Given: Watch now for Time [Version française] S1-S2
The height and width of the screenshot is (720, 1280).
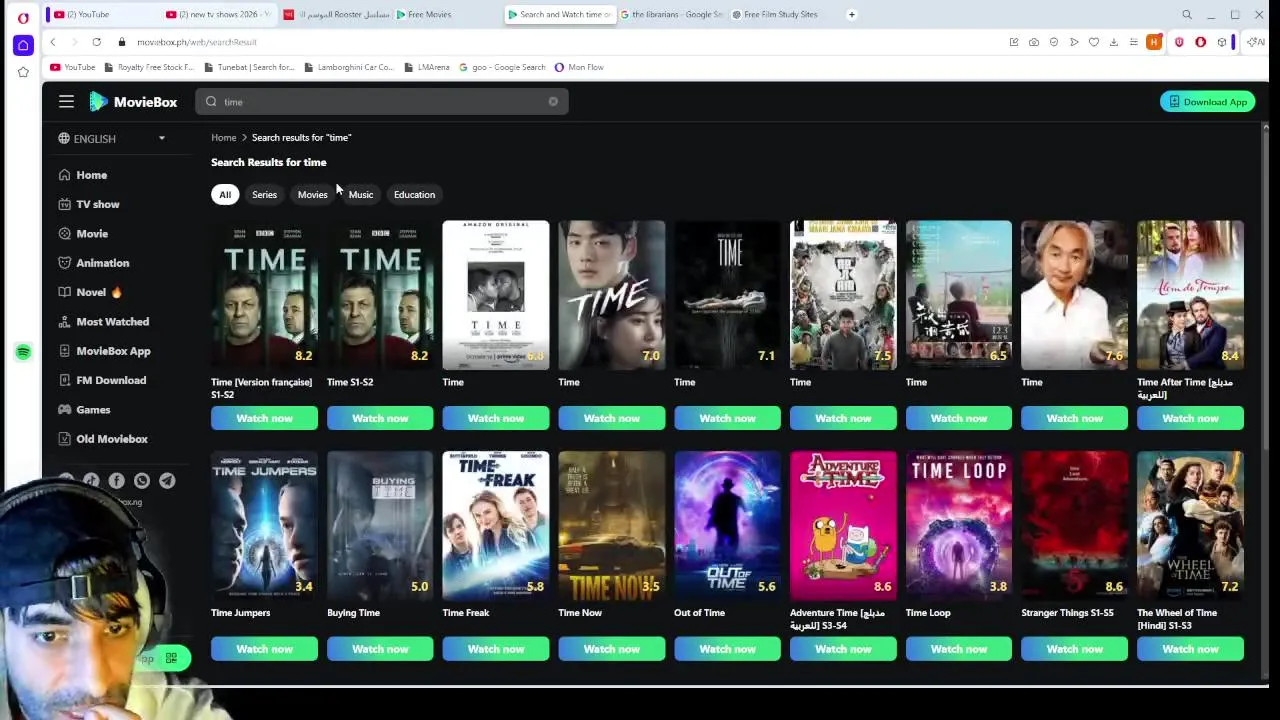Looking at the screenshot, I should point(264,418).
